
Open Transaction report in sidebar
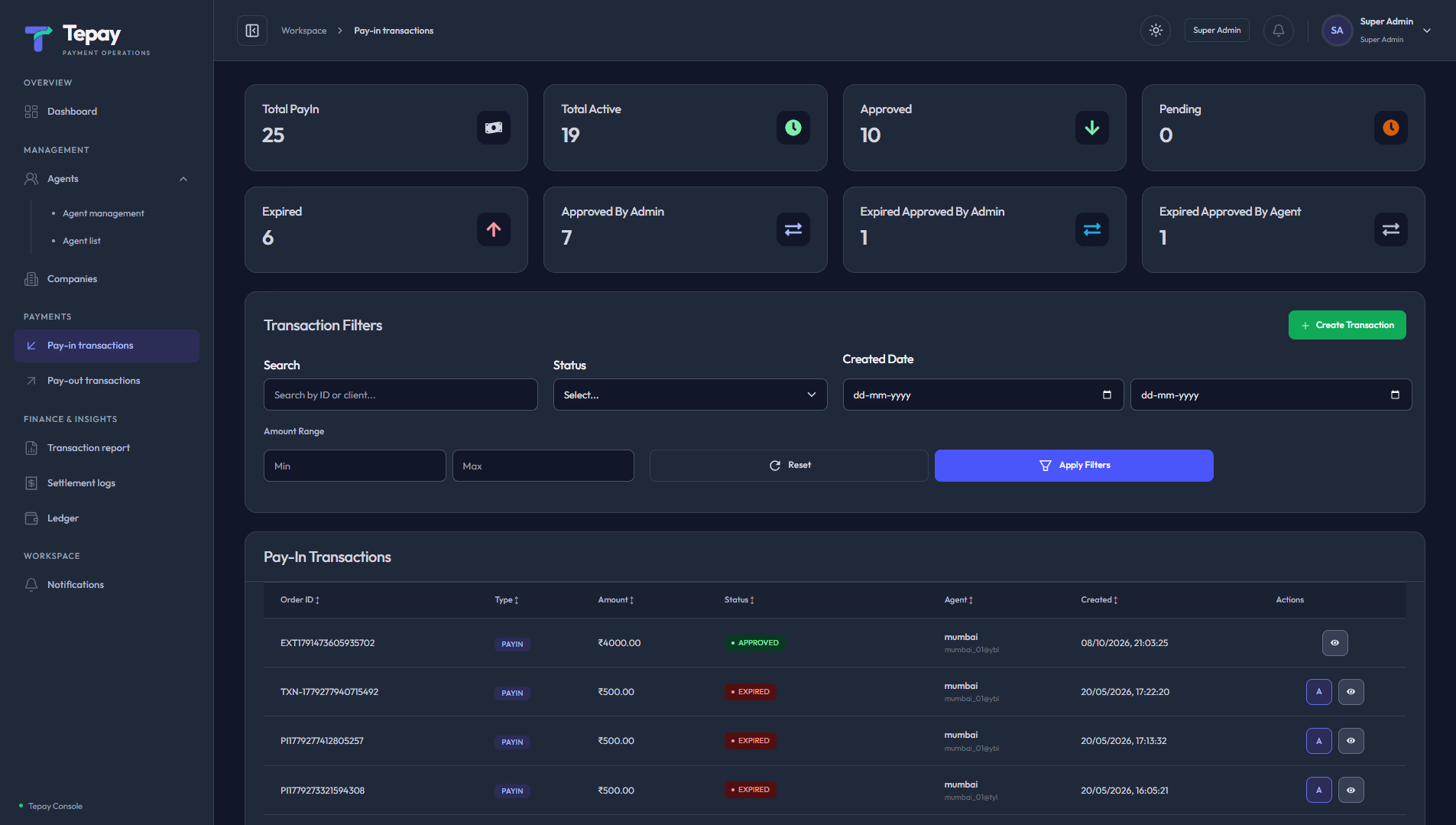(106, 448)
